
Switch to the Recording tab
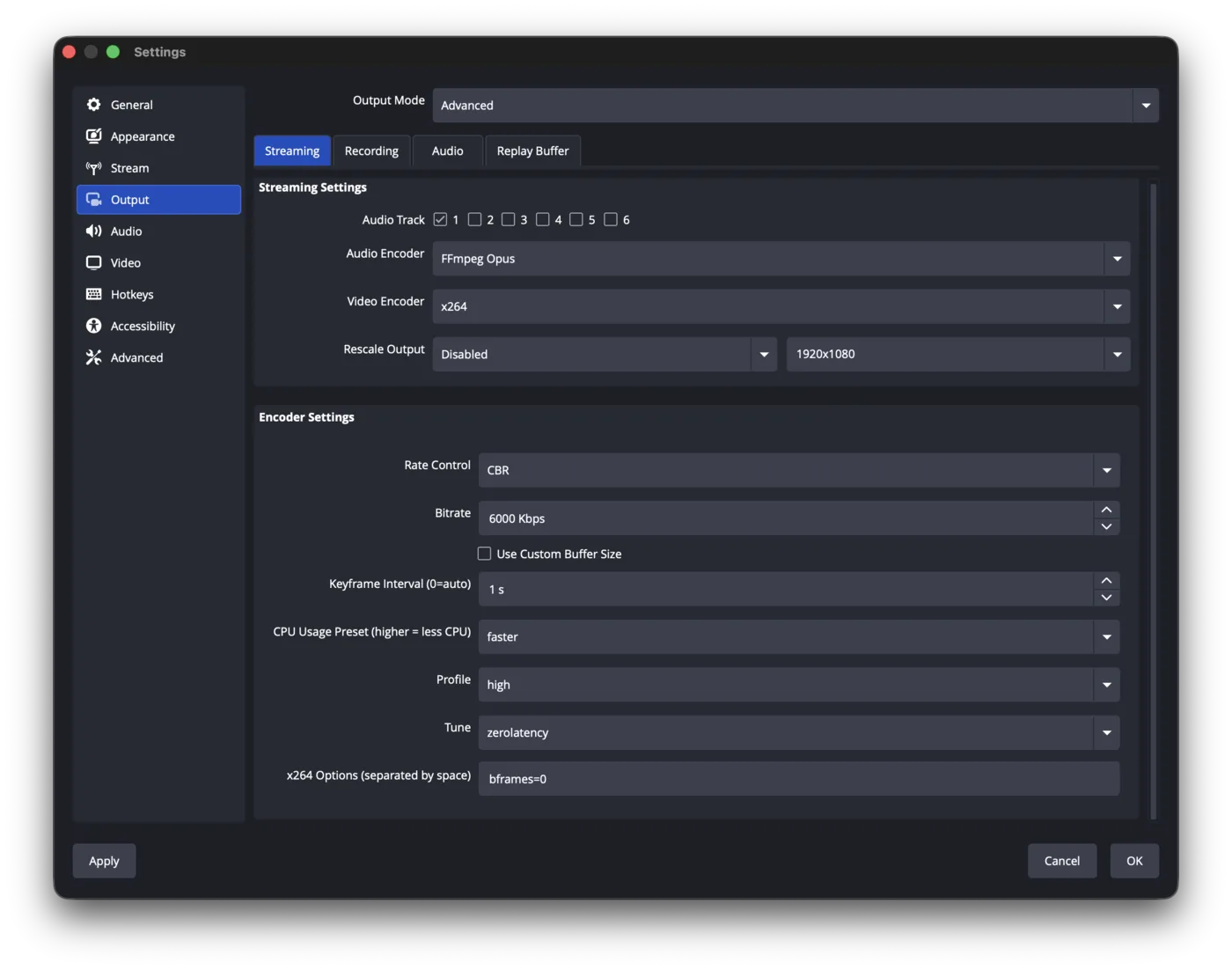point(371,151)
